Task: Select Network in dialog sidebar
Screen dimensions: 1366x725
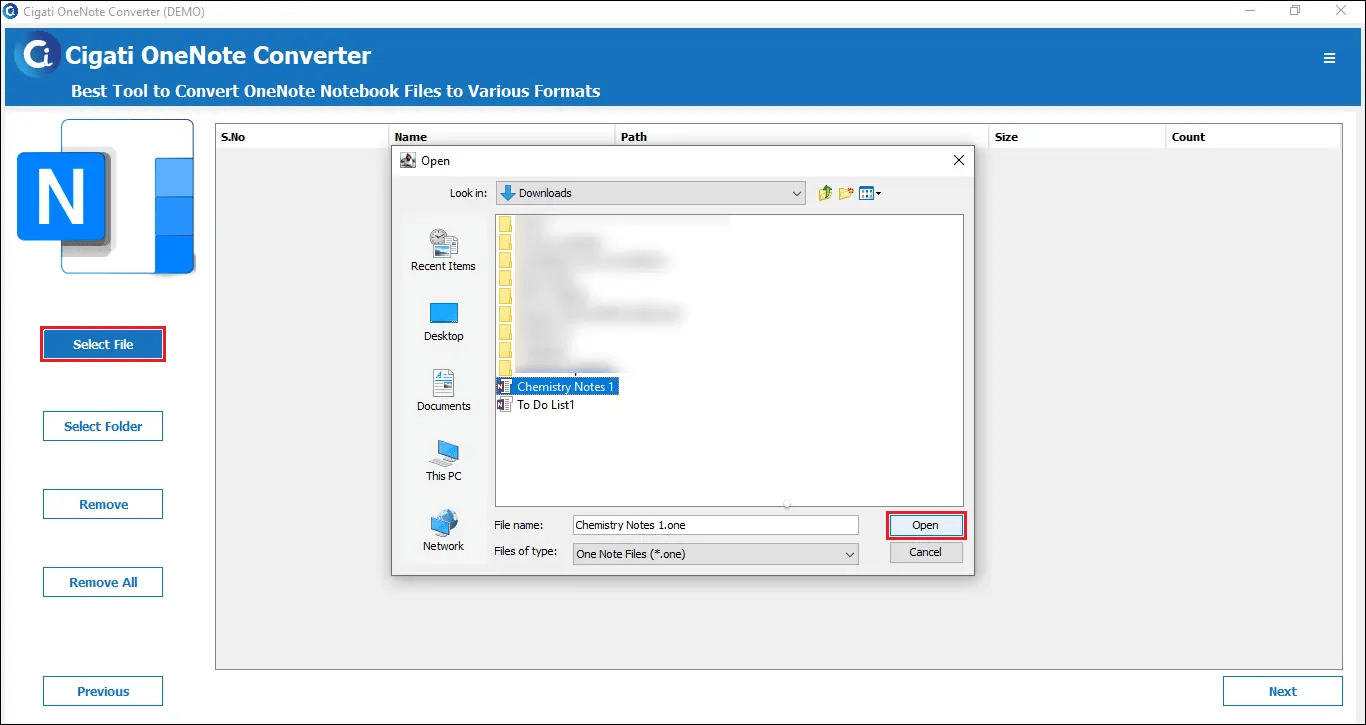Action: click(443, 531)
